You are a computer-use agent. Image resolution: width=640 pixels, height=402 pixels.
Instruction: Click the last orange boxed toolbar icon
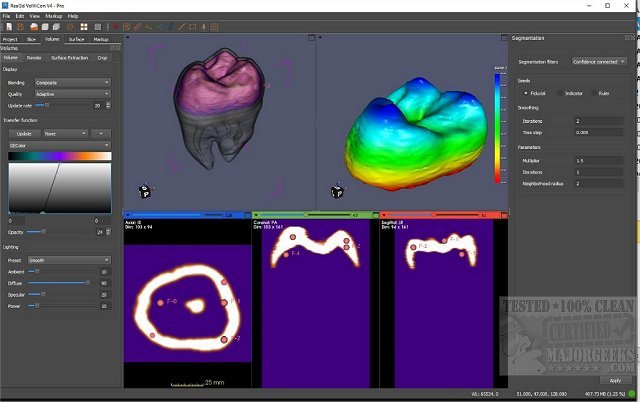point(215,27)
